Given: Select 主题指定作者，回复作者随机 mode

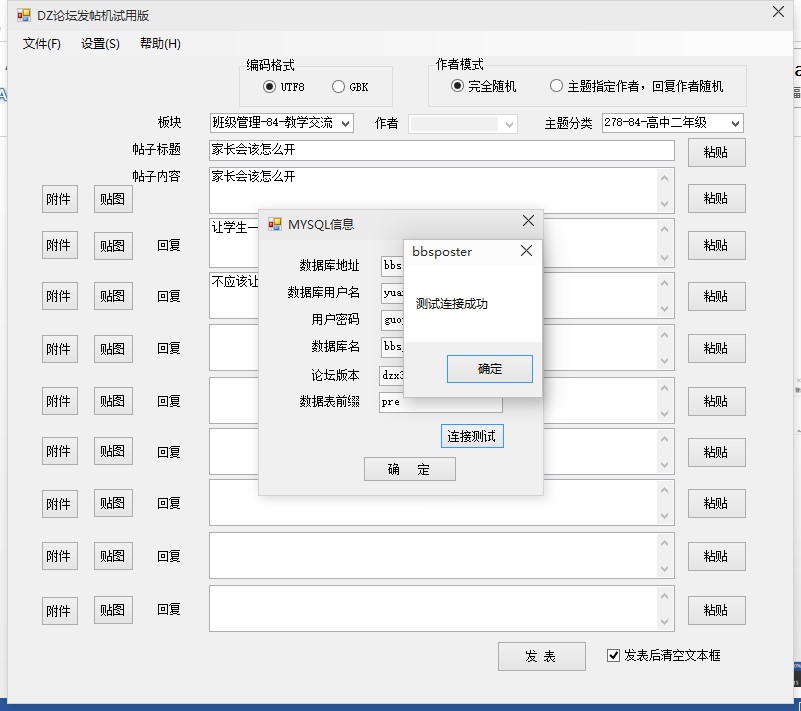Looking at the screenshot, I should [x=556, y=87].
